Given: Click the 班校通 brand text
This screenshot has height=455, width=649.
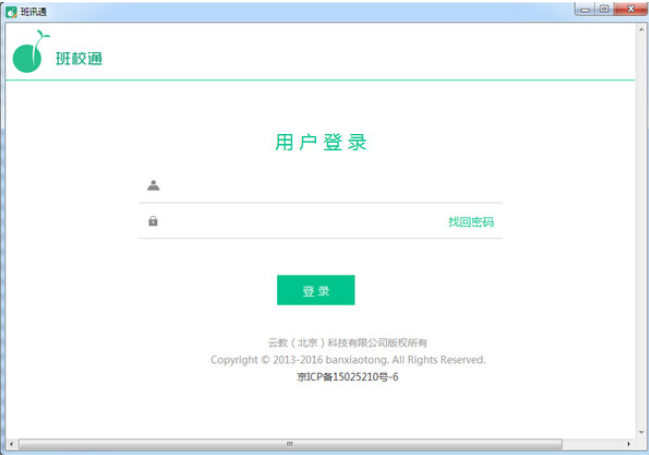Looking at the screenshot, I should tap(79, 58).
